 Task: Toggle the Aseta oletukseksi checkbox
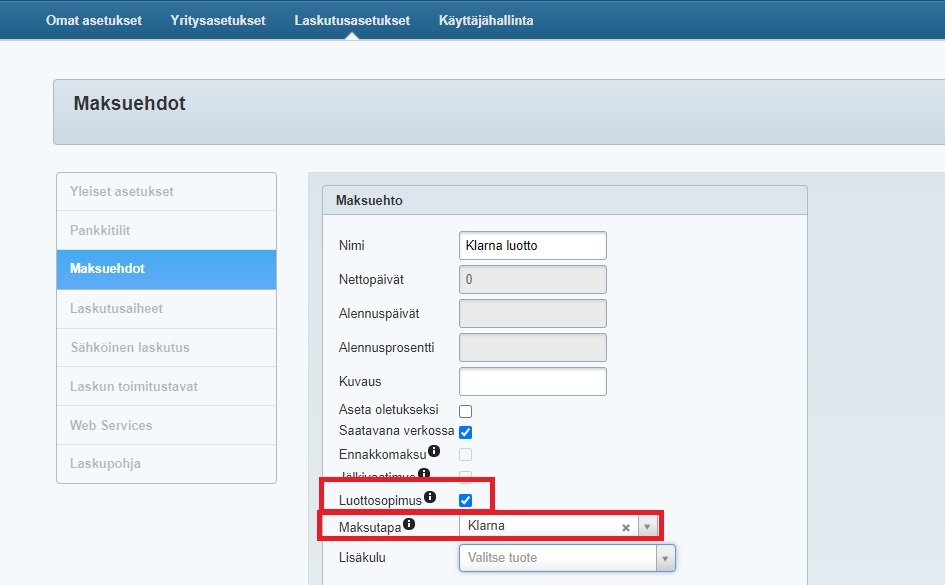465,411
